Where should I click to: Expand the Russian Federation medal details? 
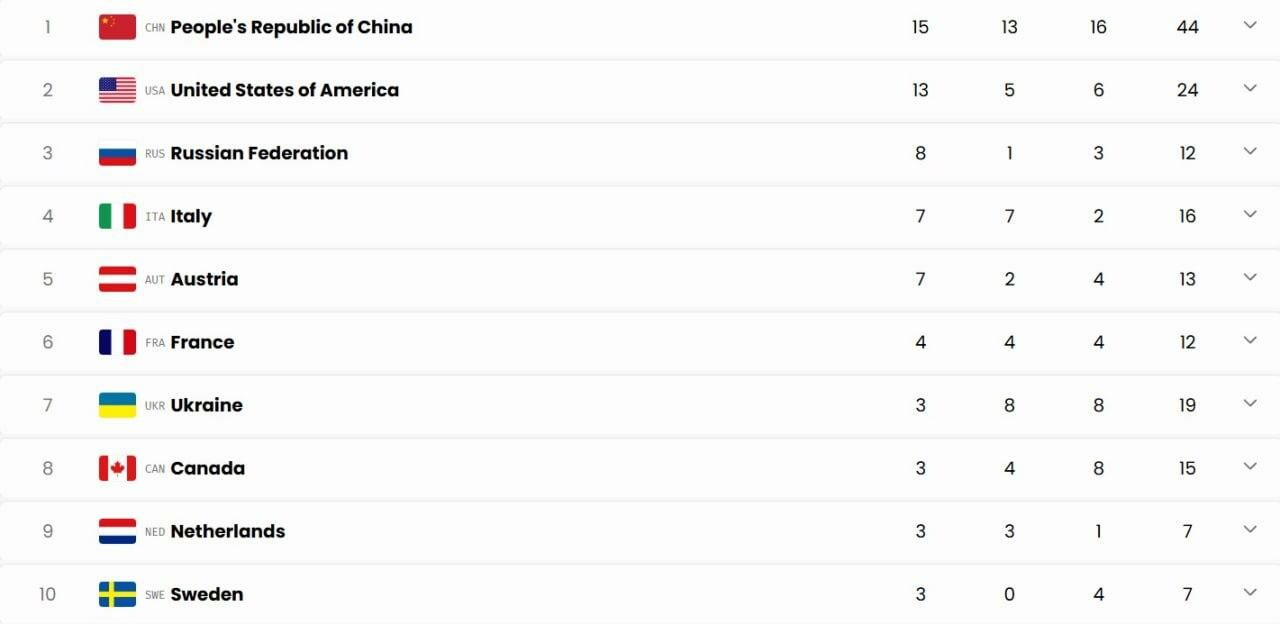click(x=1250, y=151)
